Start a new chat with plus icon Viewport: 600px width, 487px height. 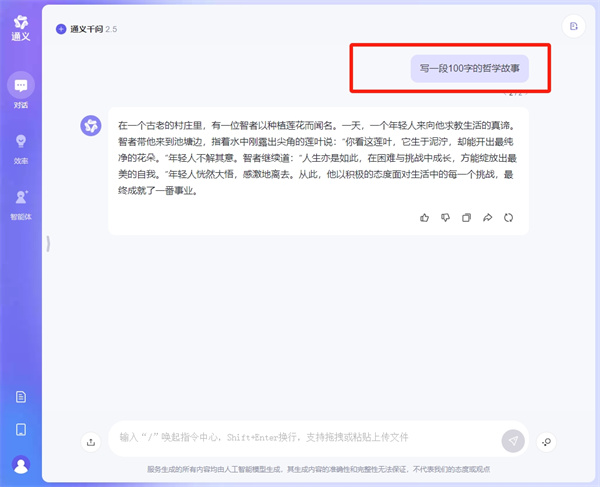[61, 29]
